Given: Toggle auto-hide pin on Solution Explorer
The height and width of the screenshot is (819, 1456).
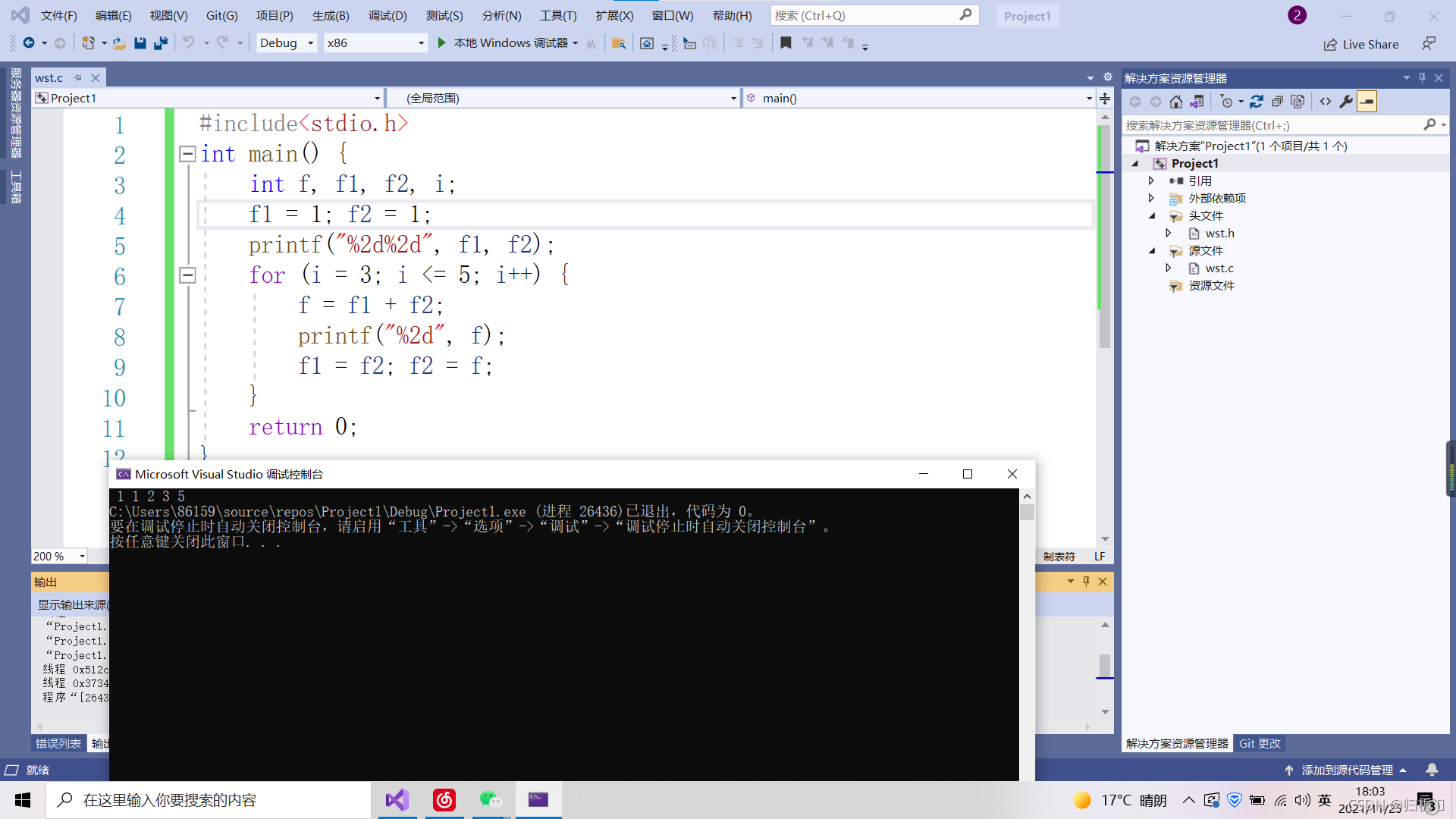Looking at the screenshot, I should (1422, 77).
